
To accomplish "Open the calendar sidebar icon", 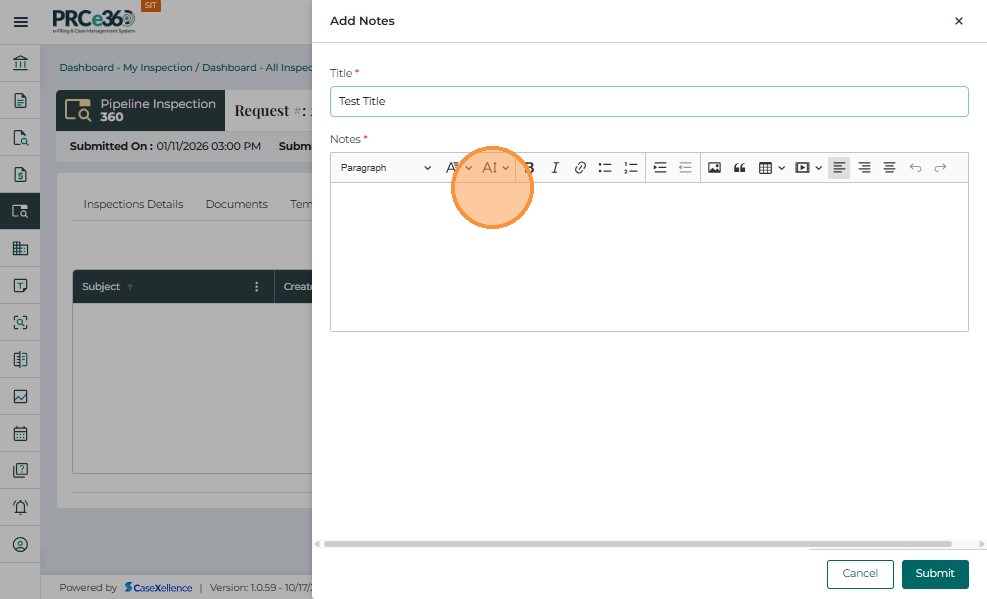I will pos(20,434).
